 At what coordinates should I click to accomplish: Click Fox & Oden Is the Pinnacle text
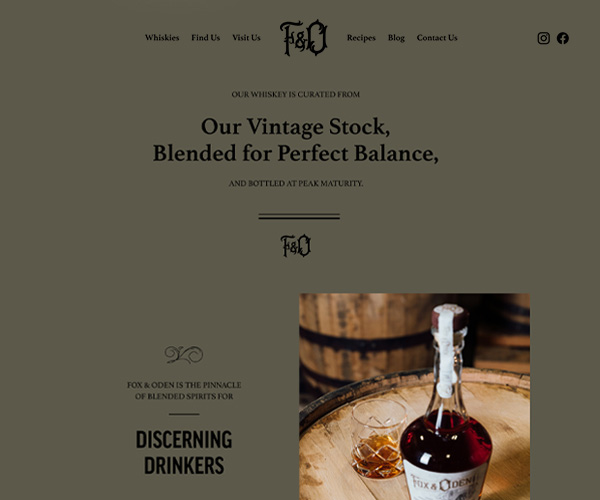pyautogui.click(x=184, y=391)
